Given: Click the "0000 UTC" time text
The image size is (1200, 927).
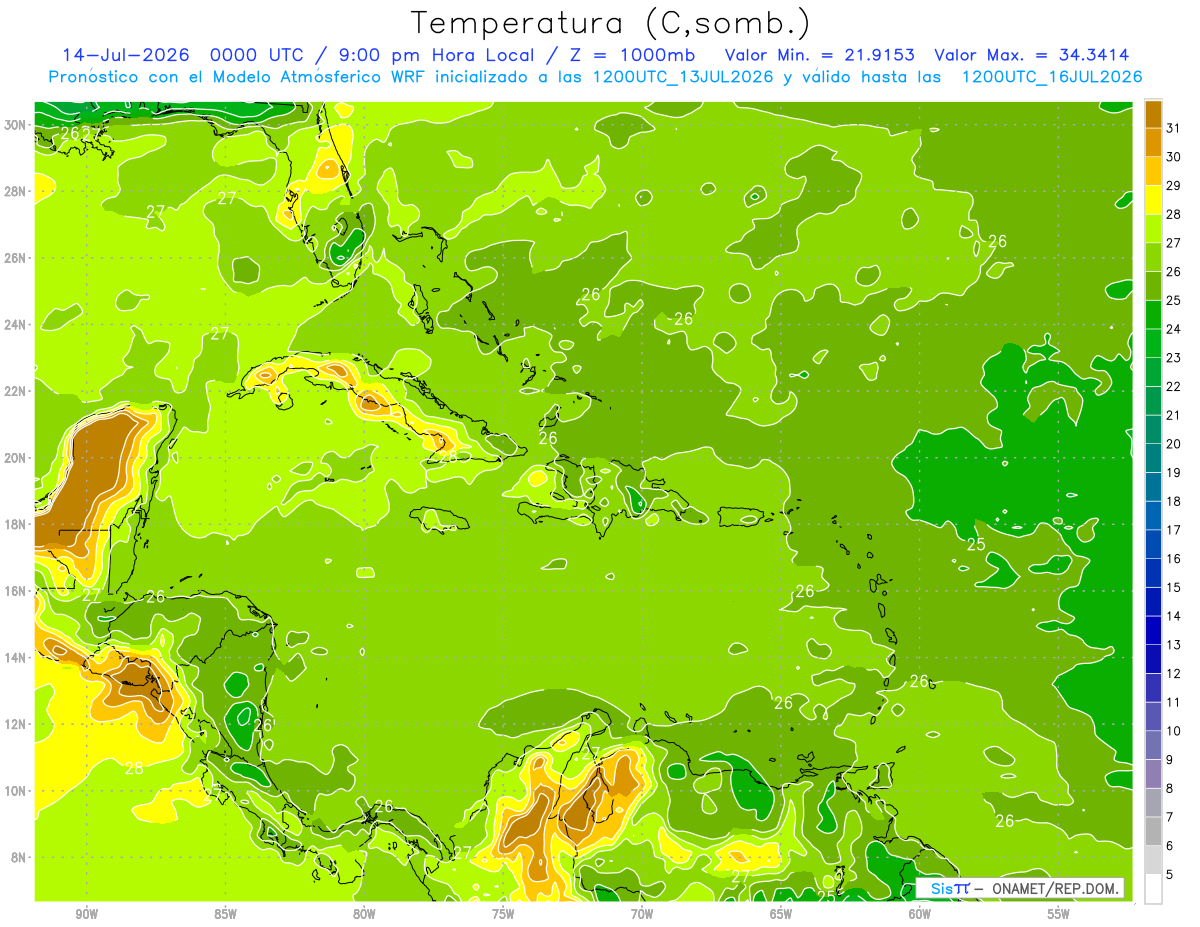Looking at the screenshot, I should pyautogui.click(x=256, y=55).
